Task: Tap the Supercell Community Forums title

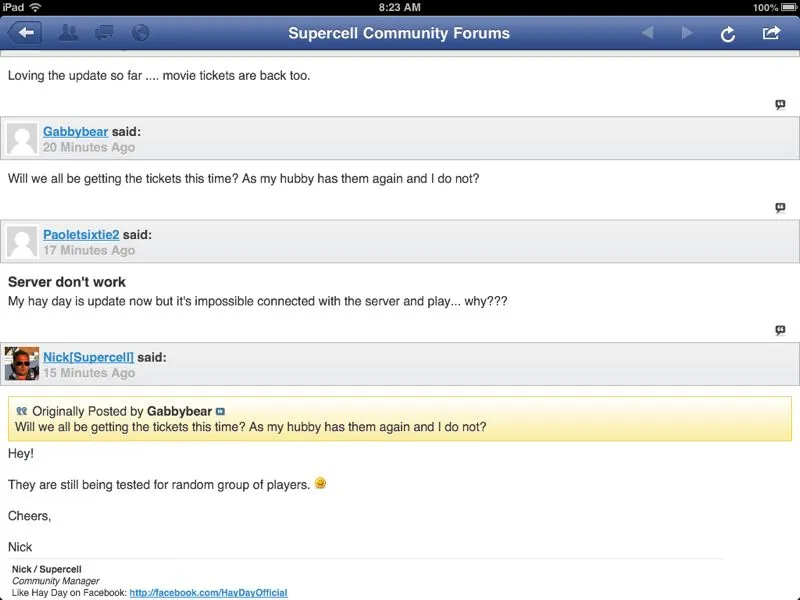Action: click(399, 33)
